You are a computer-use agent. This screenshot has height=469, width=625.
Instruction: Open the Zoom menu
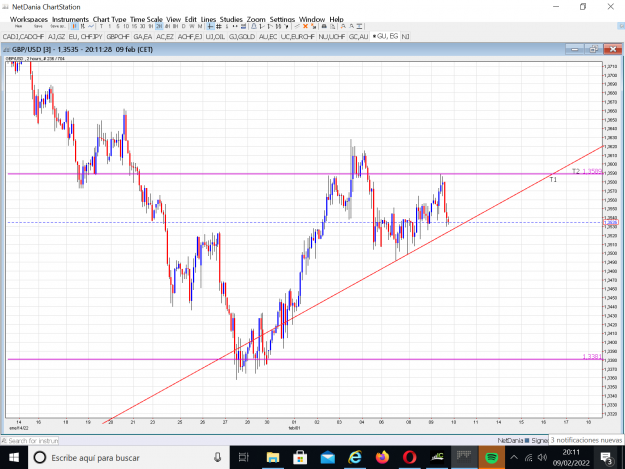256,19
